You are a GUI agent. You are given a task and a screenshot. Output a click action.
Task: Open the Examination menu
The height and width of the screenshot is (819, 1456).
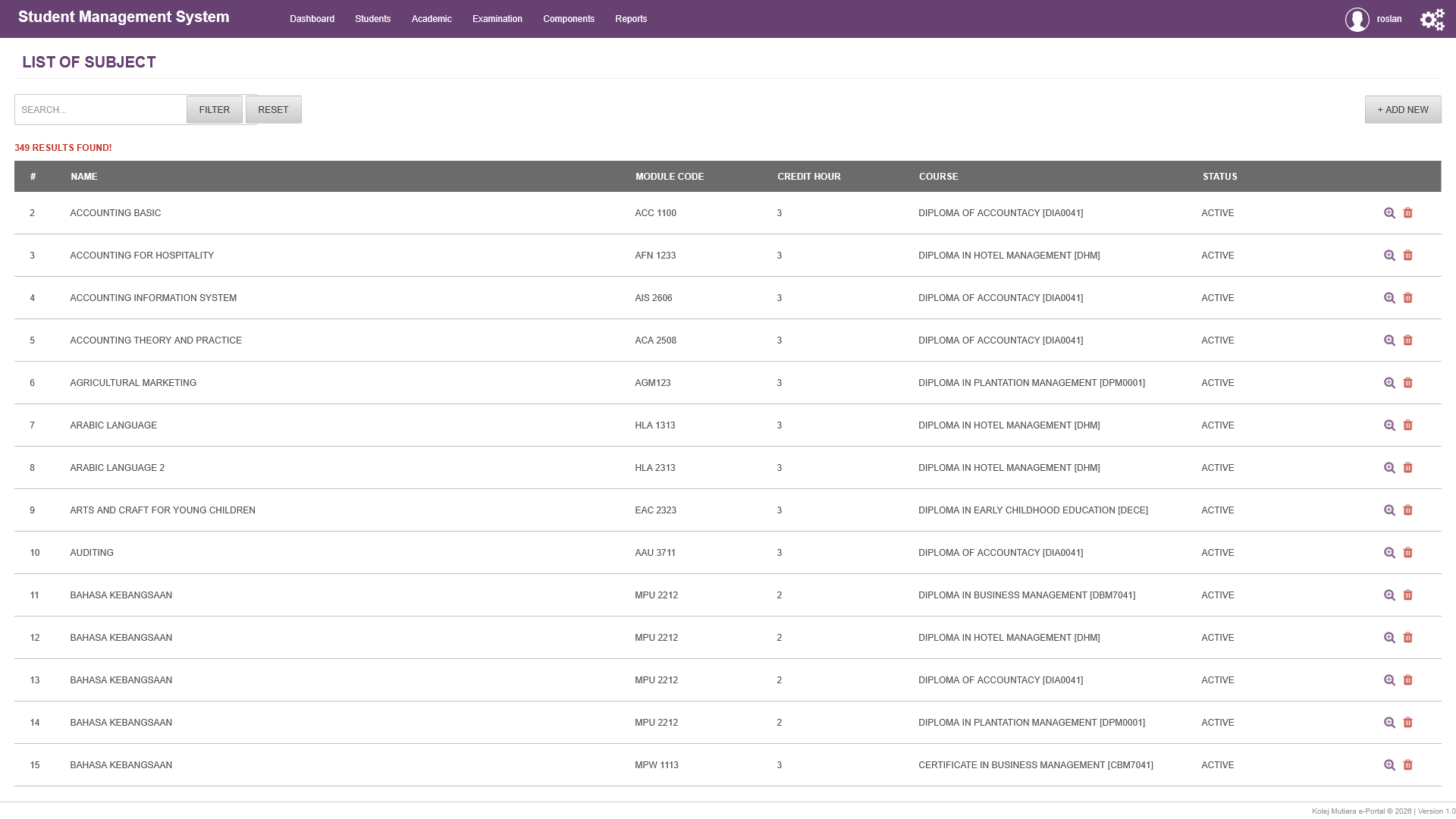point(497,19)
